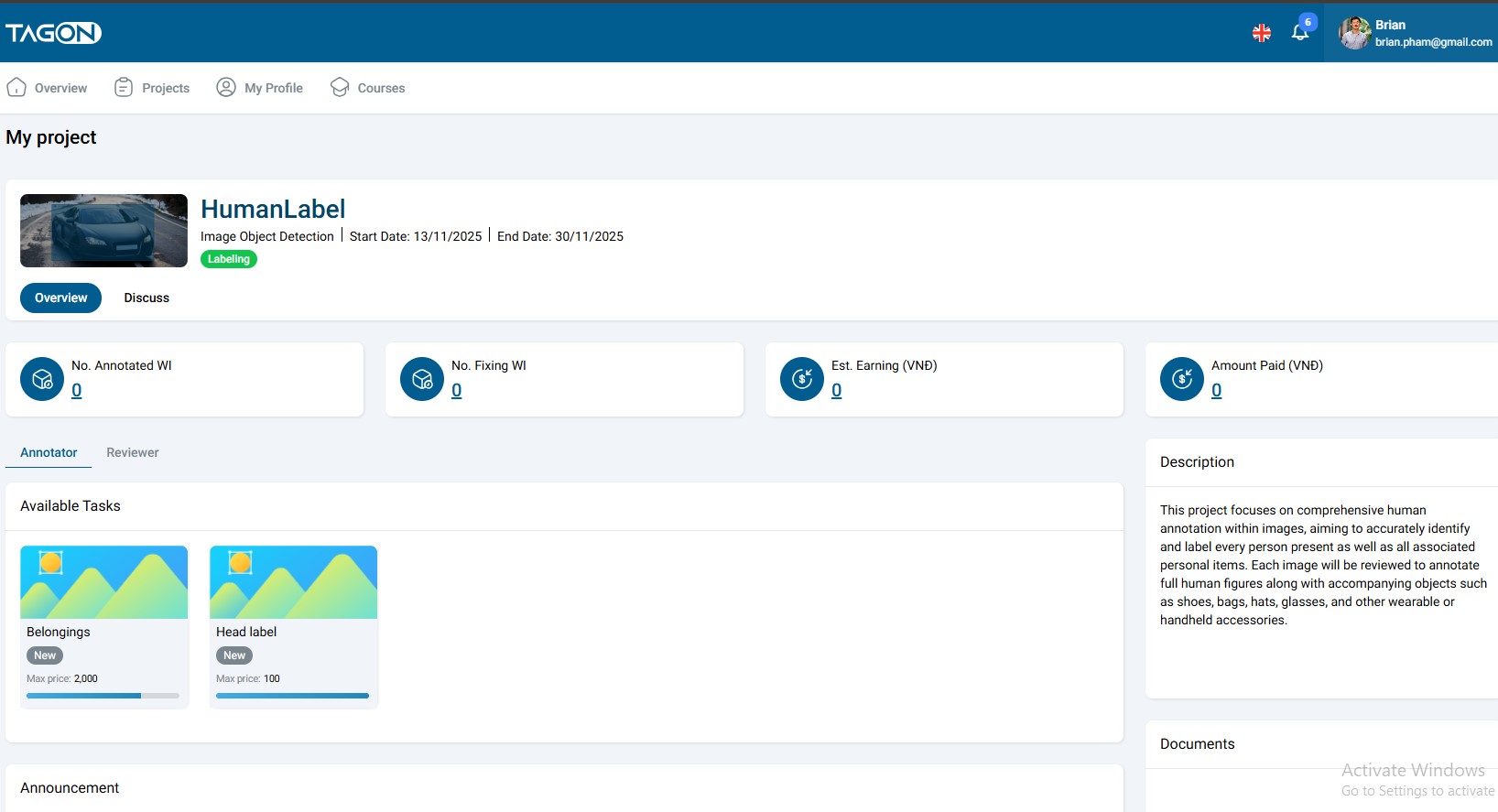Screen dimensions: 1498x812
Task: Switch to the Reviewer tab
Action: (x=133, y=452)
